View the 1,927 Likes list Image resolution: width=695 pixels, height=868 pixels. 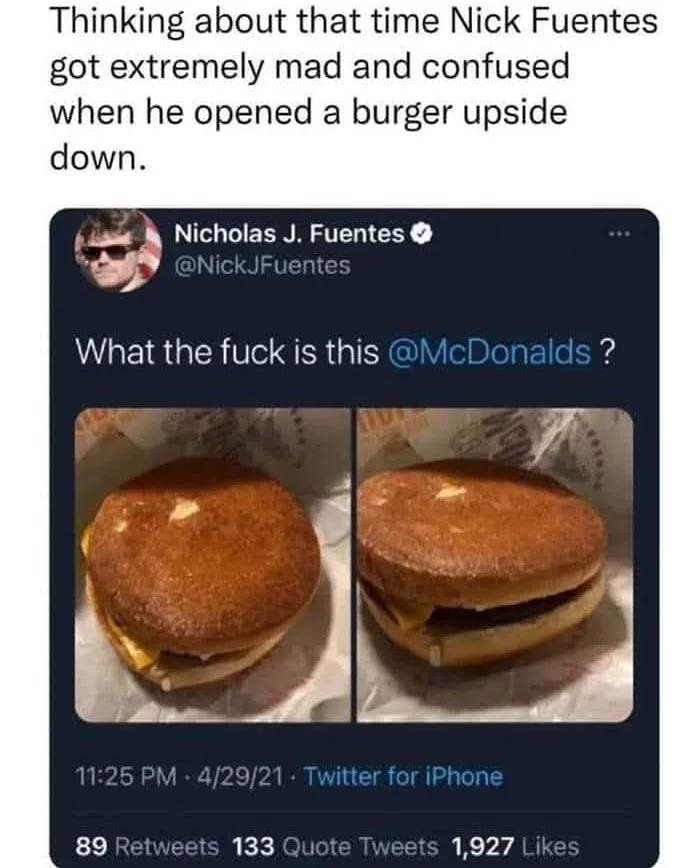coord(515,846)
